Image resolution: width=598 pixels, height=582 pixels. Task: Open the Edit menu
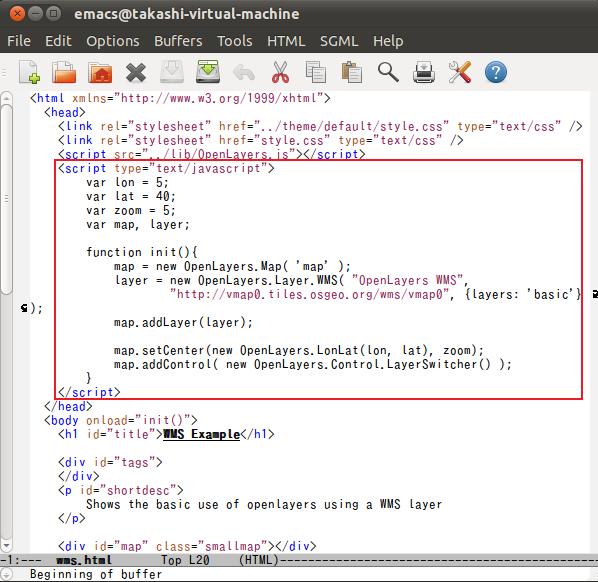[58, 41]
